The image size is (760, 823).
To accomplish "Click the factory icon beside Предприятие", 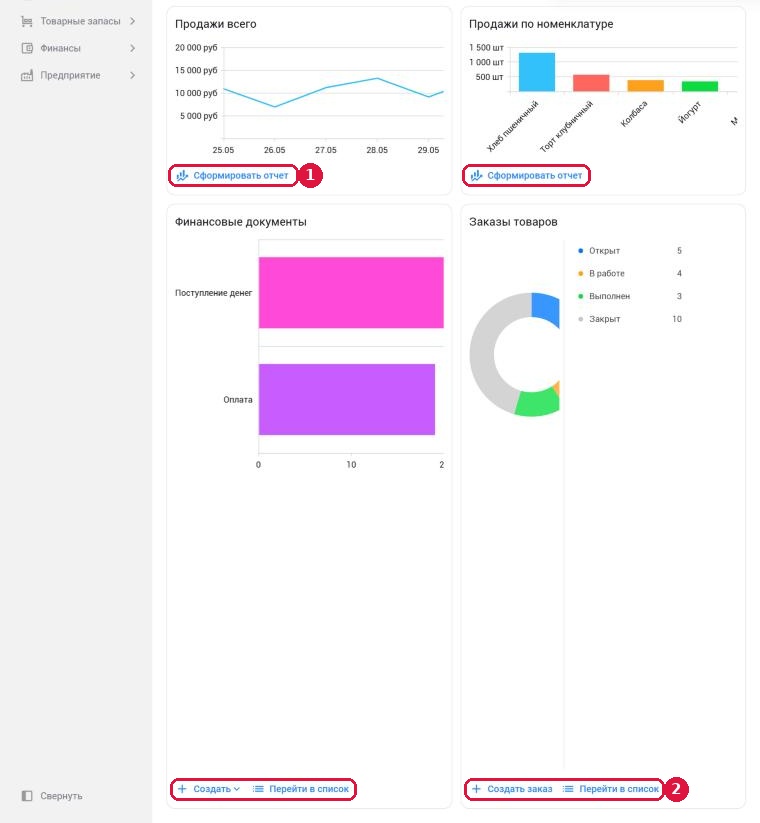I will (x=27, y=75).
